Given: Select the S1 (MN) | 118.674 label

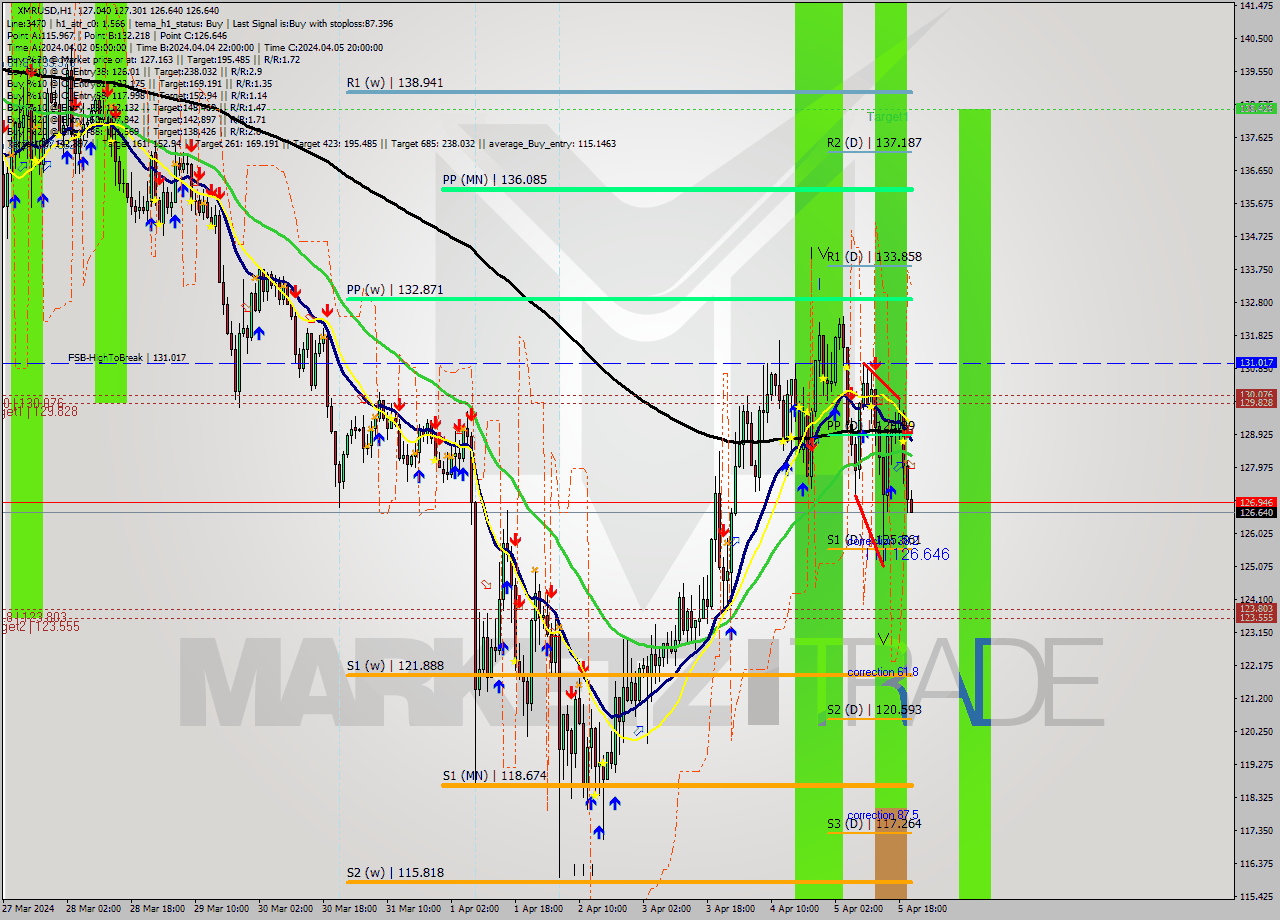Looking at the screenshot, I should pyautogui.click(x=495, y=775).
